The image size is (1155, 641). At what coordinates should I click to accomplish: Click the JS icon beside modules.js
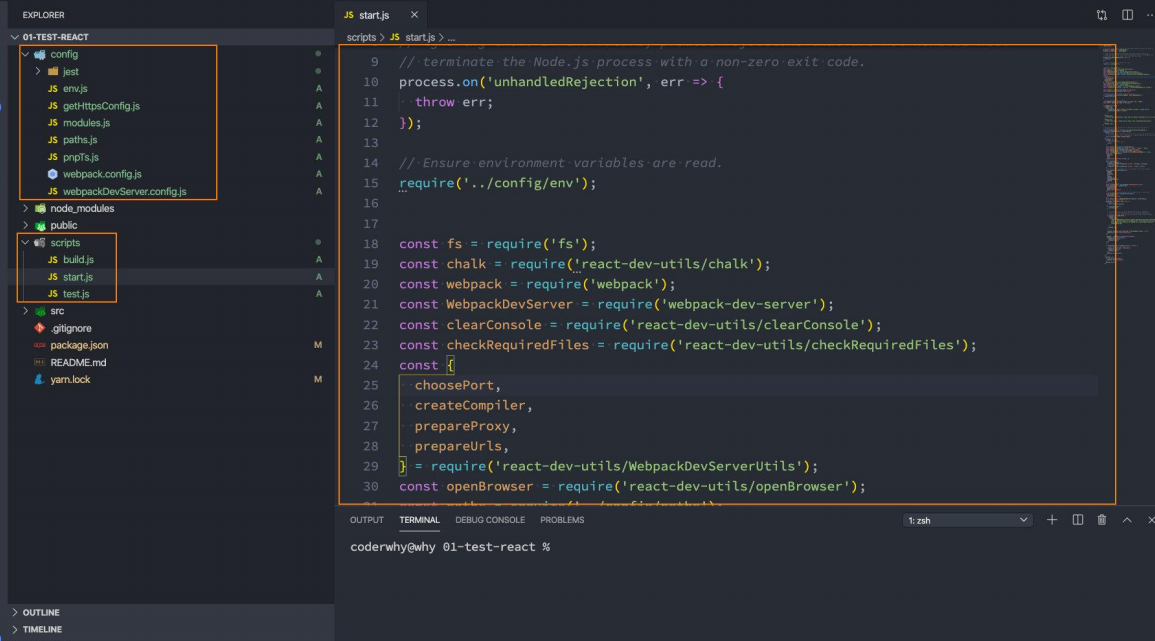coord(52,123)
